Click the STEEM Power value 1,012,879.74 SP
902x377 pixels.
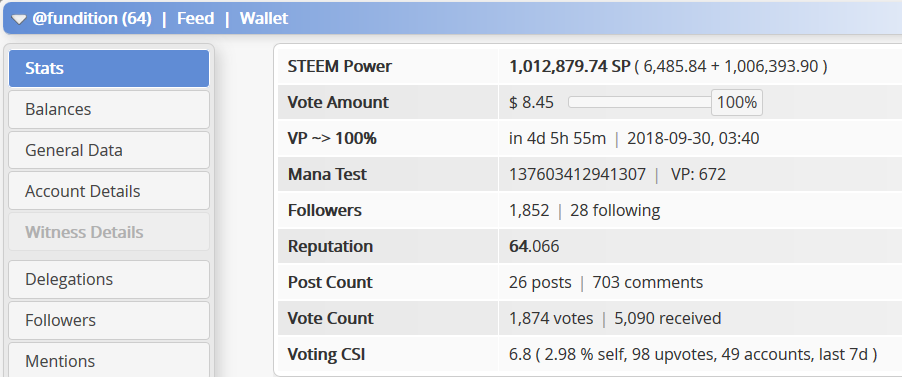570,66
